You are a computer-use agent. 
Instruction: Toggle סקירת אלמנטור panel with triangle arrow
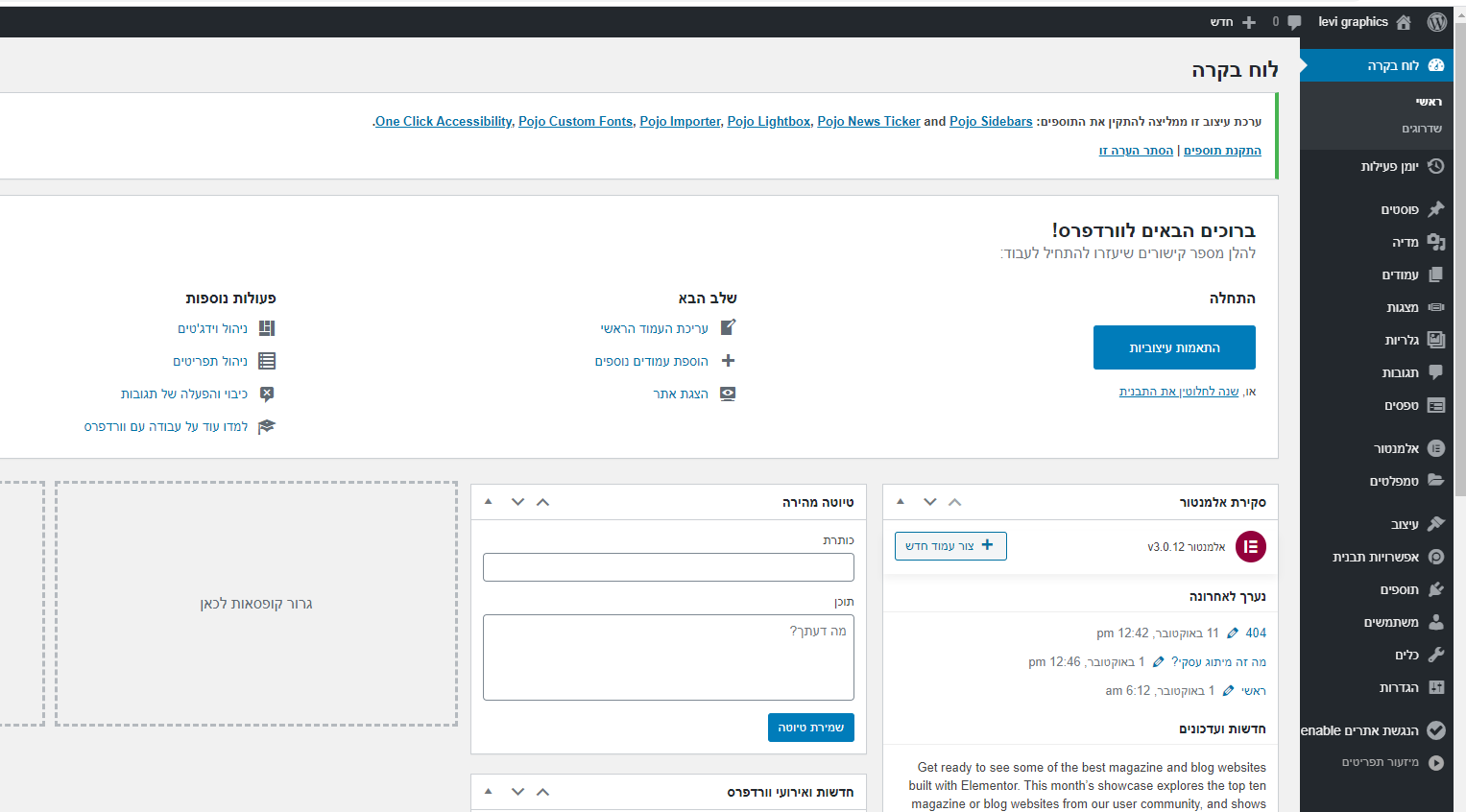click(x=901, y=501)
